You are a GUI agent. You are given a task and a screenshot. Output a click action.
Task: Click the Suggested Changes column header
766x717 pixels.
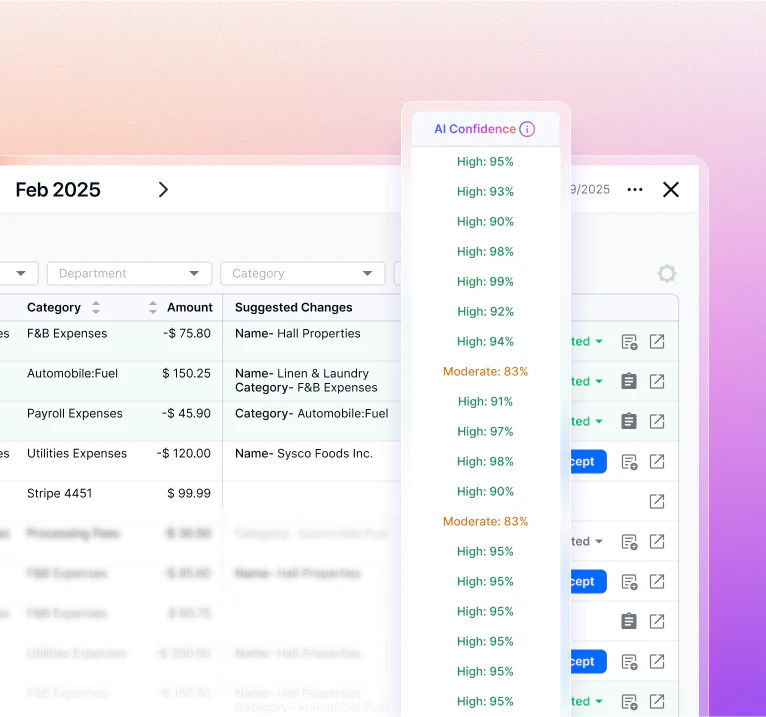(294, 308)
